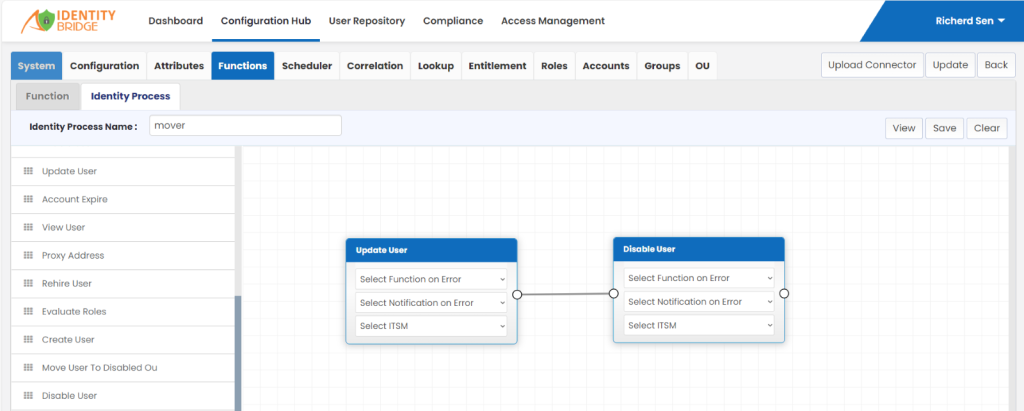Click the Save button

(944, 128)
